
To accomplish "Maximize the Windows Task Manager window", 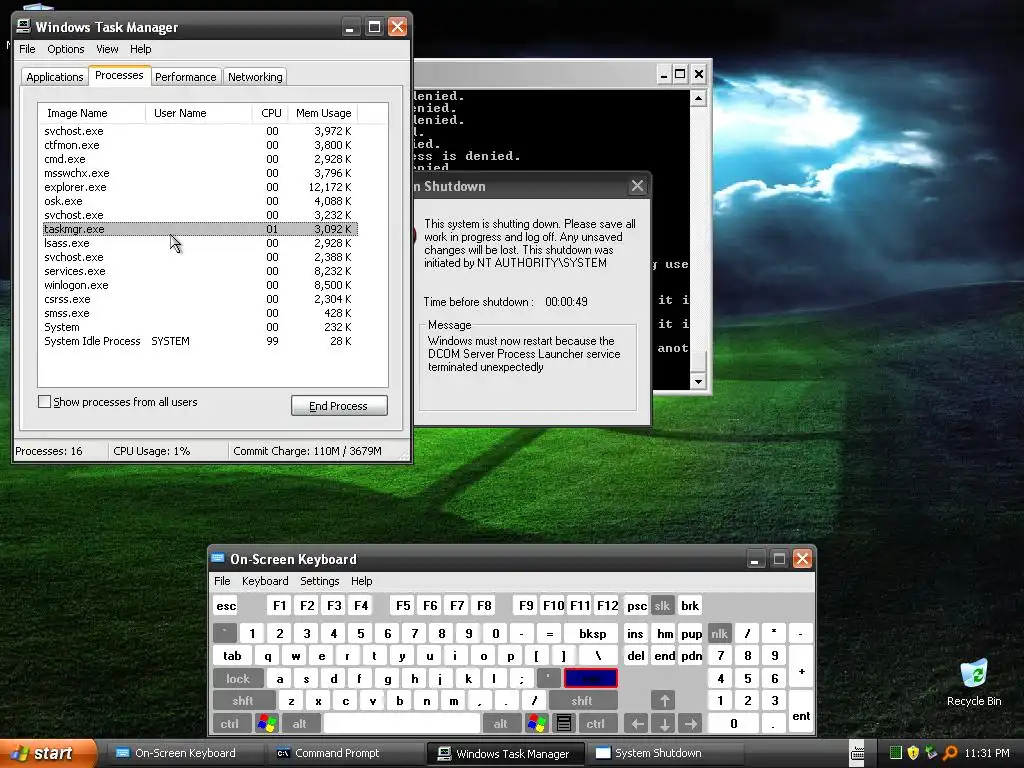I will (374, 27).
